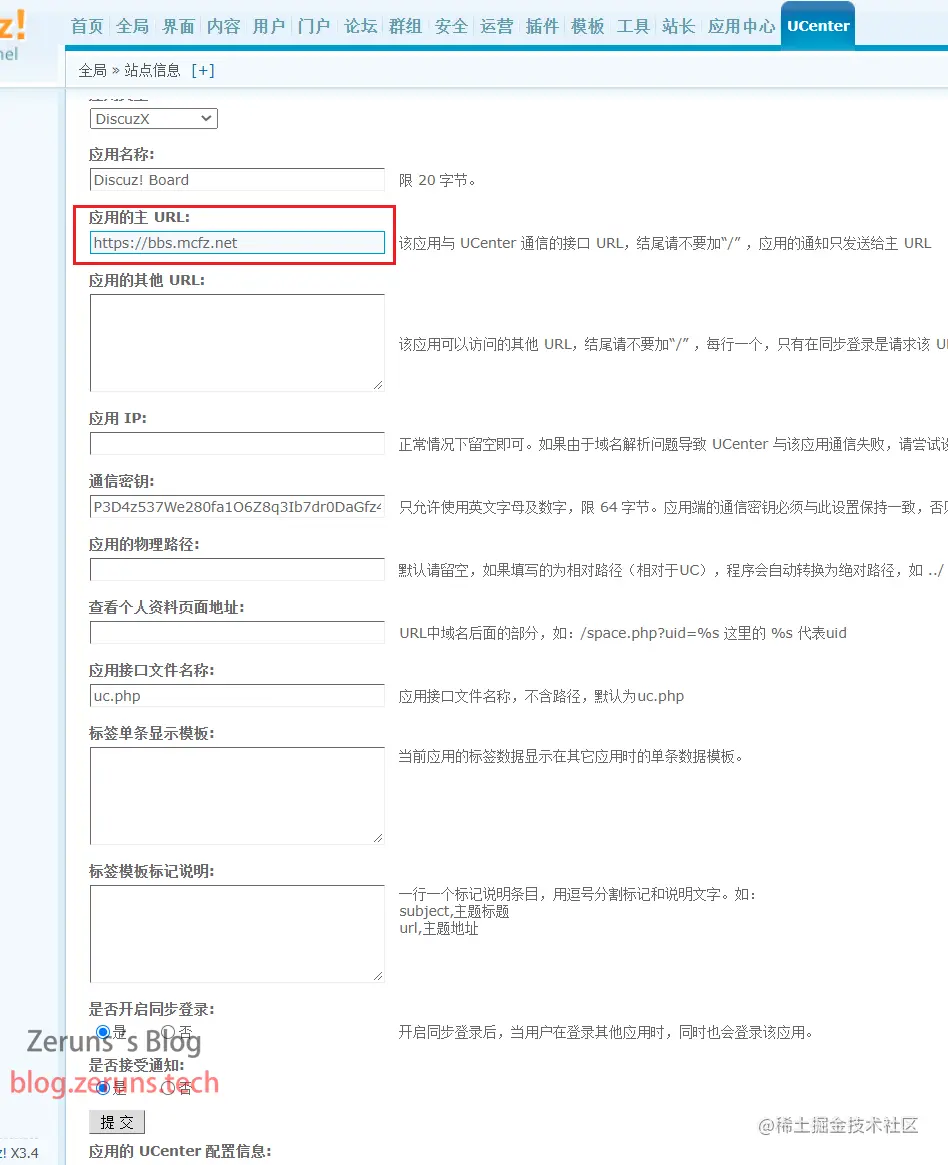The width and height of the screenshot is (948, 1165).
Task: Open the 首页 menu tab
Action: [x=87, y=26]
